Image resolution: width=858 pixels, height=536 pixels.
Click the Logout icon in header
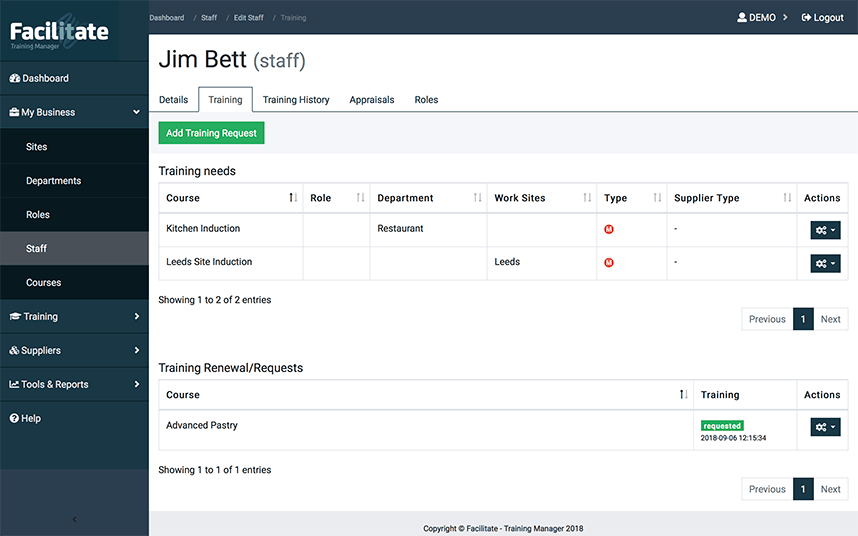coord(807,18)
